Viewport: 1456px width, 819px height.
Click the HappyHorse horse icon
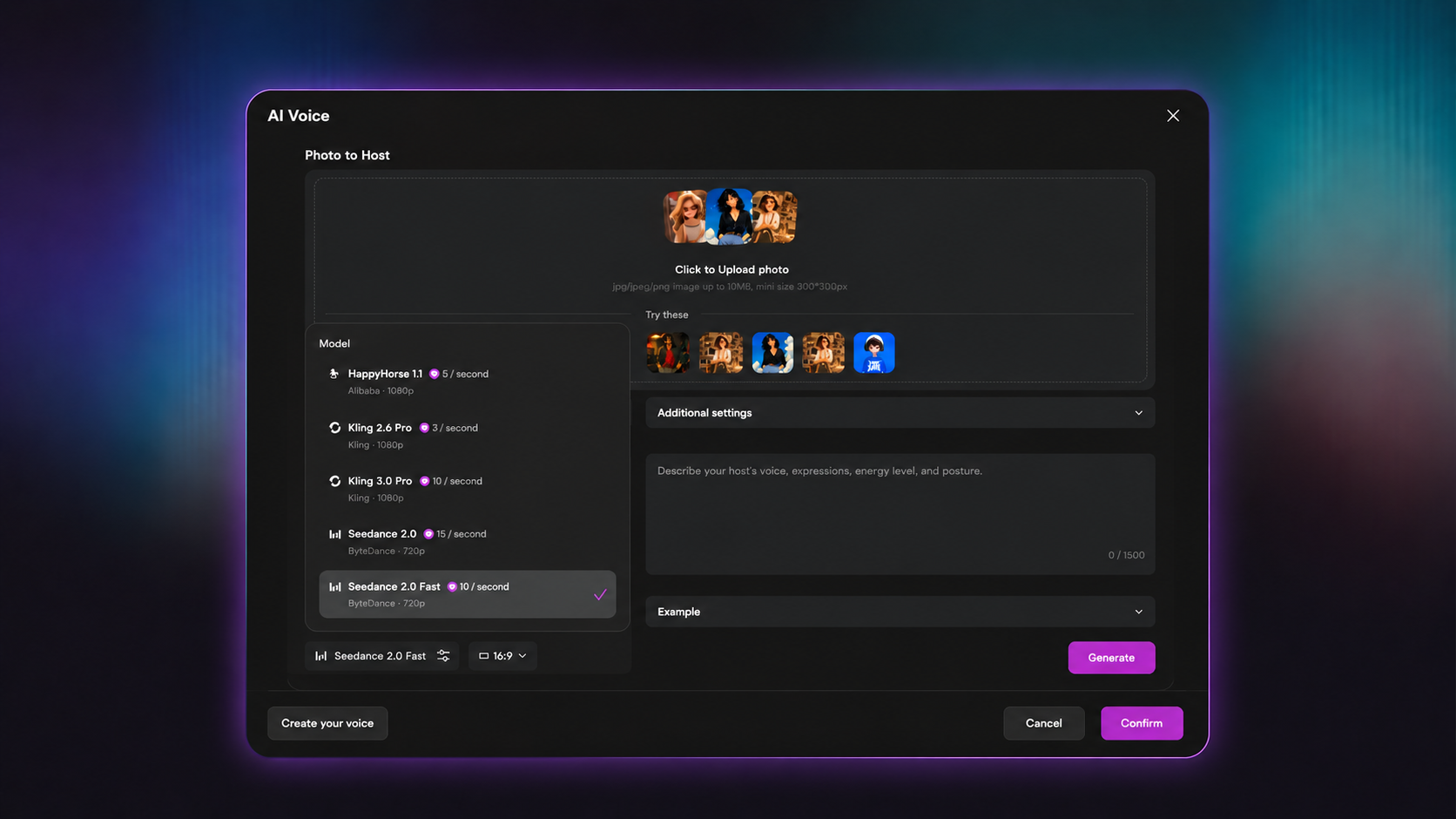(x=334, y=374)
